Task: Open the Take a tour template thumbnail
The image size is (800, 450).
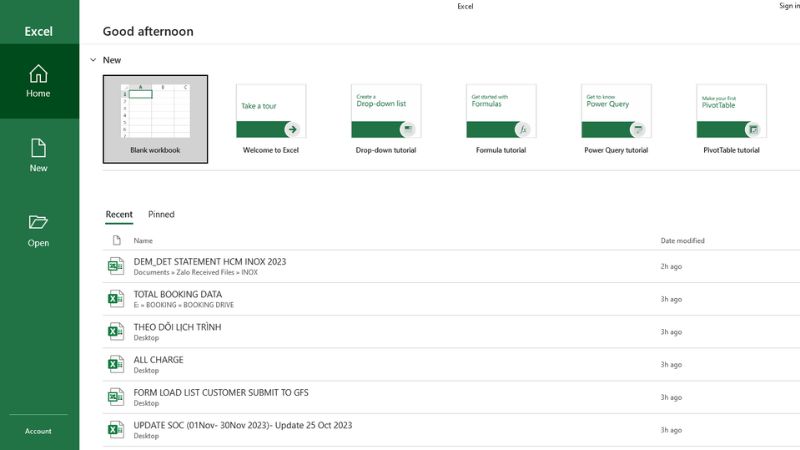Action: point(271,111)
